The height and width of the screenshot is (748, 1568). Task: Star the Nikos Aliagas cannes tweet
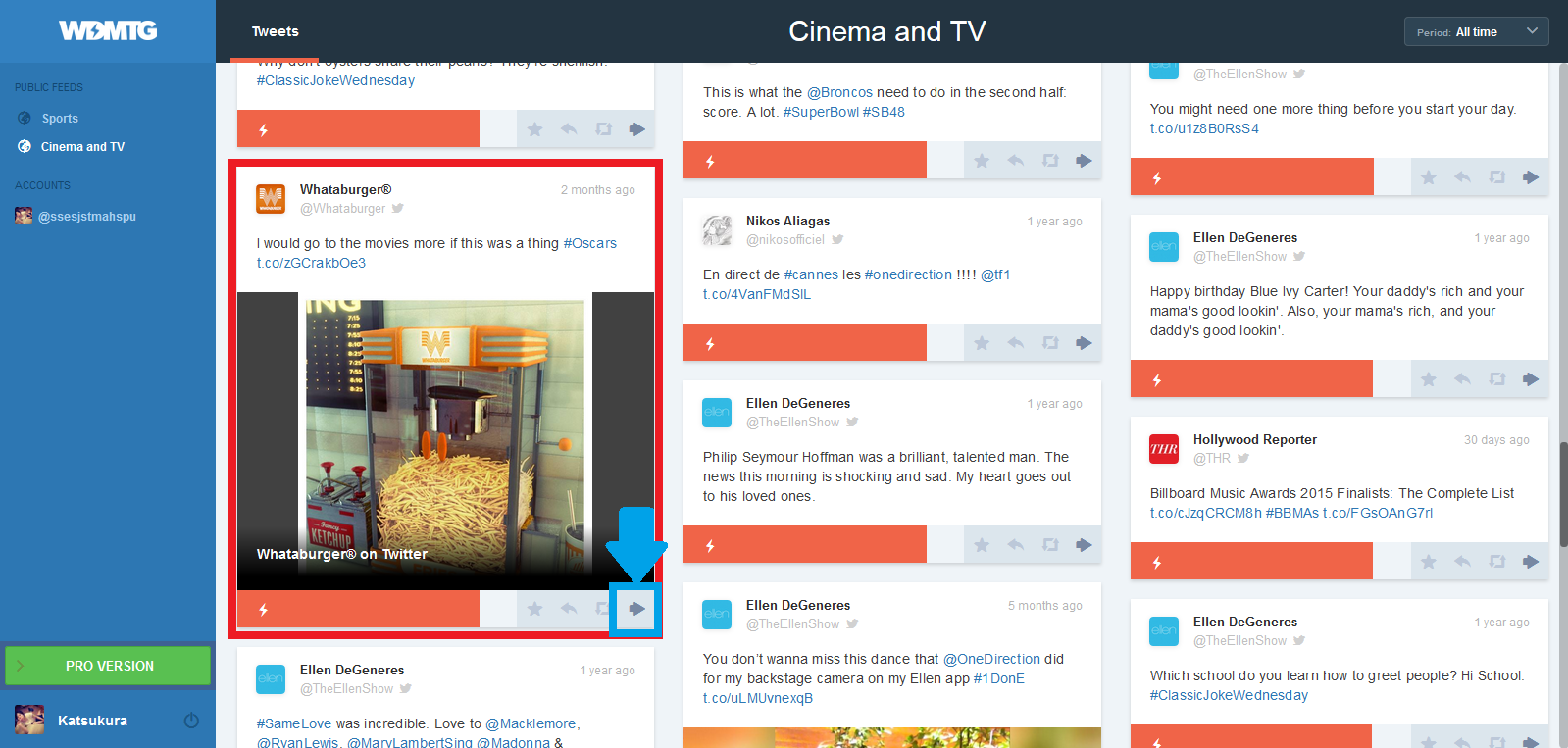tap(982, 342)
